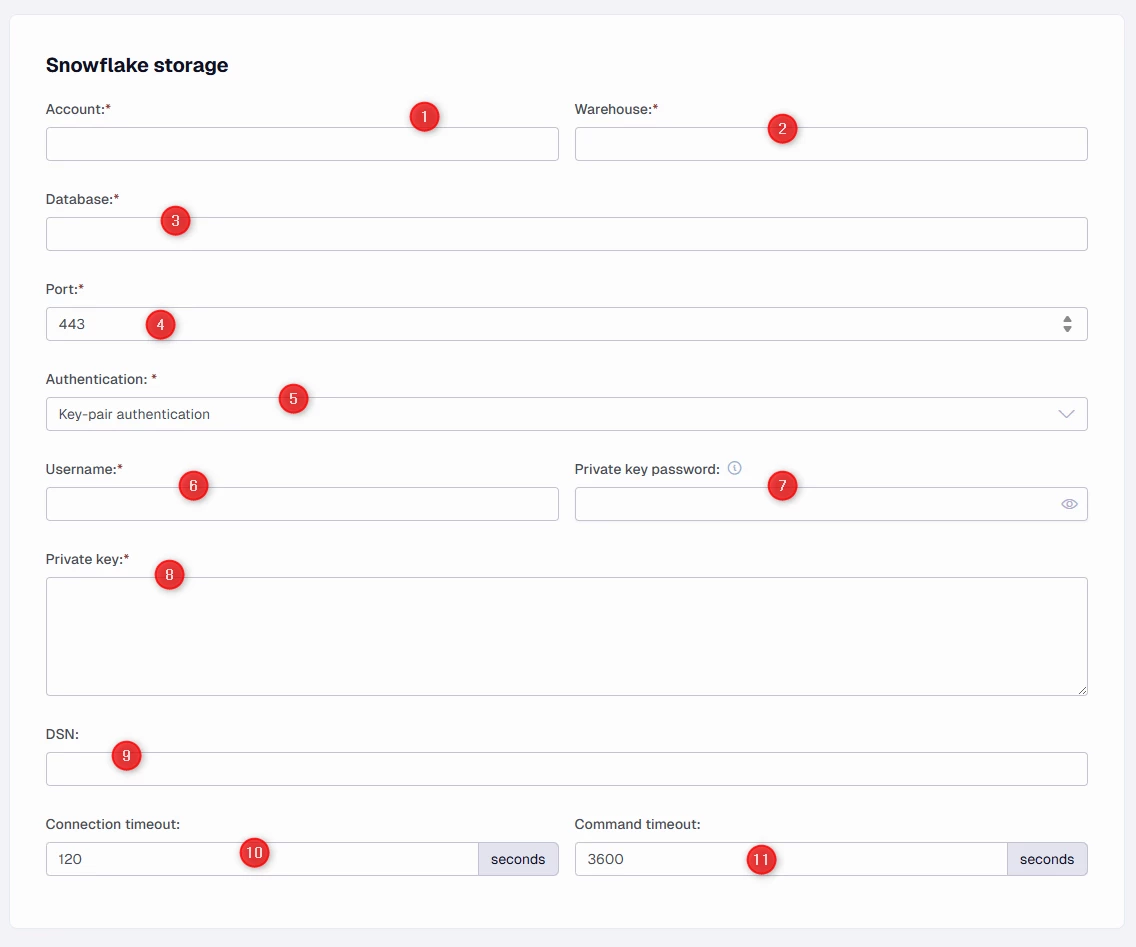Increase the Port value with stepper arrow
Viewport: 1136px width, 947px height.
click(1067, 319)
